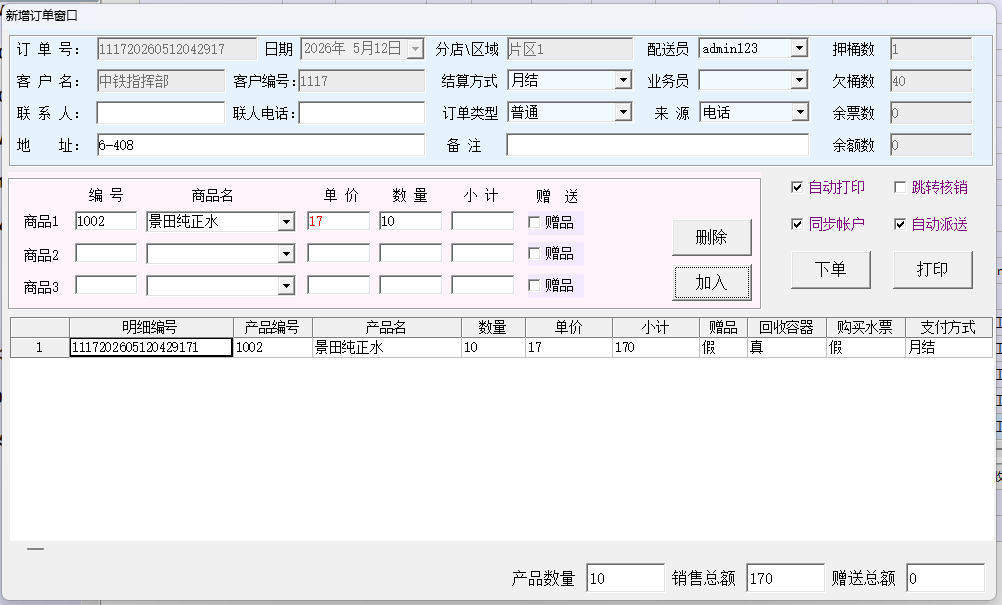Click the 押桶数 field
The height and width of the screenshot is (605, 1002).
tap(931, 49)
